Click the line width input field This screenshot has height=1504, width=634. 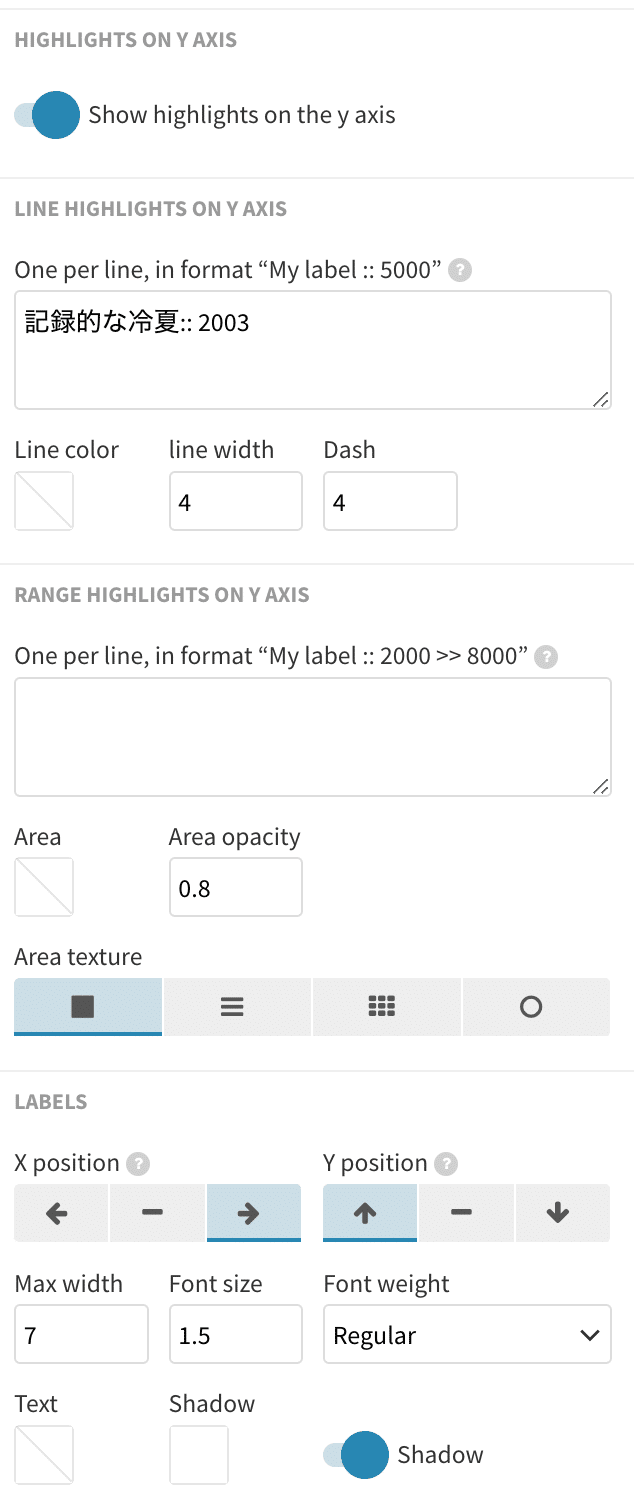[x=235, y=501]
